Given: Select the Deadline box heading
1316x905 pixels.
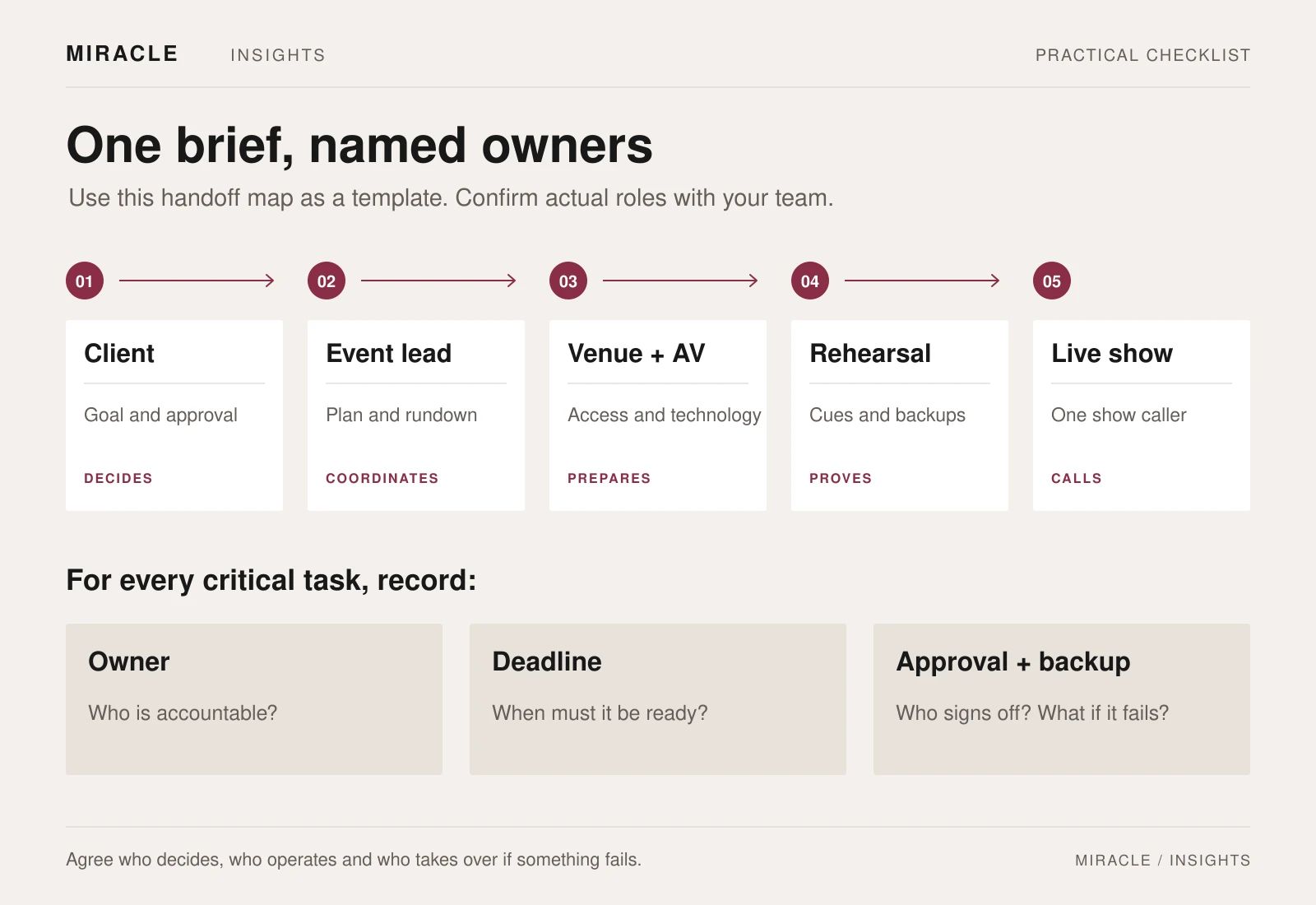Looking at the screenshot, I should (x=547, y=662).
